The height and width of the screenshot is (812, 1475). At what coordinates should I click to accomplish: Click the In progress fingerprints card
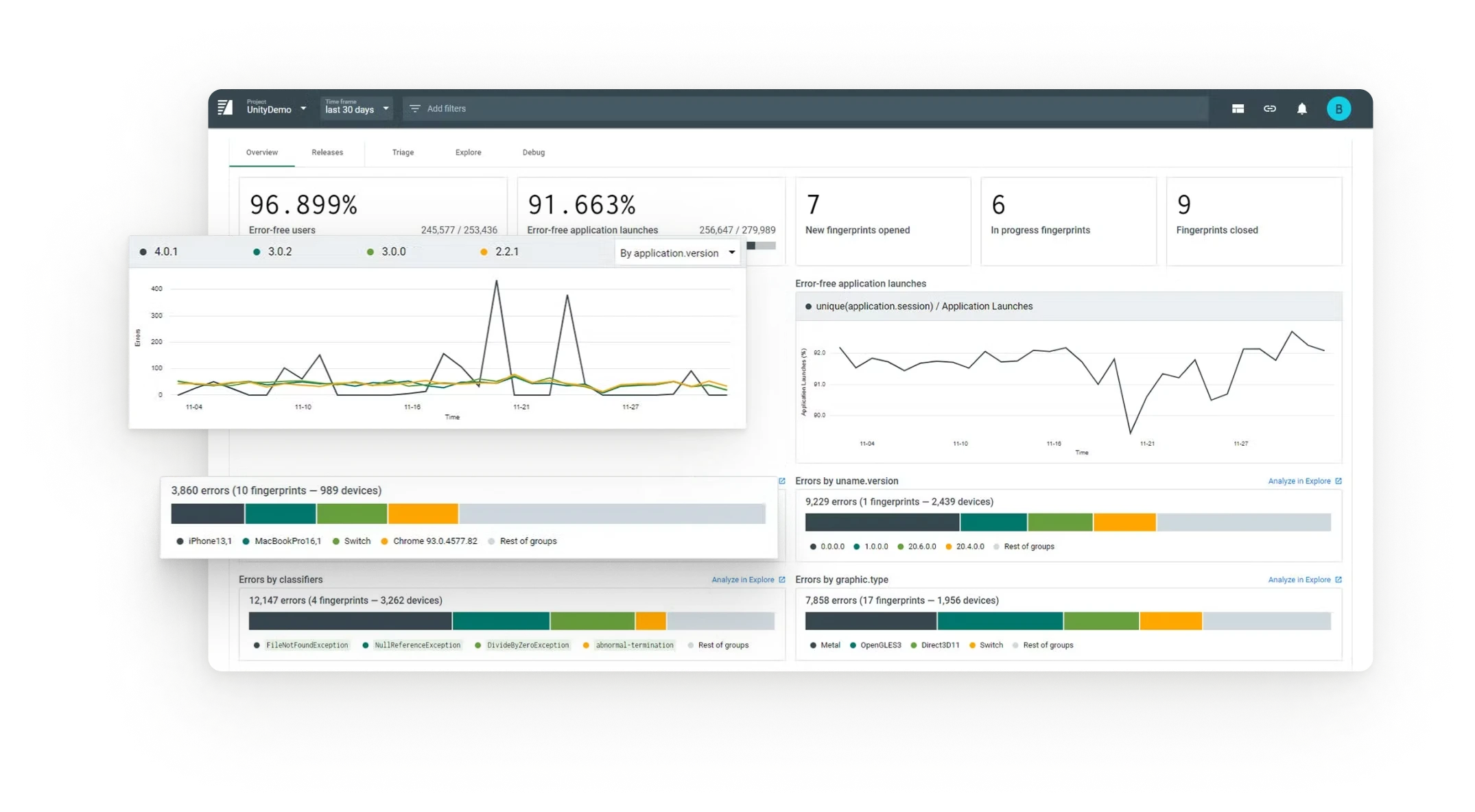tap(1068, 221)
